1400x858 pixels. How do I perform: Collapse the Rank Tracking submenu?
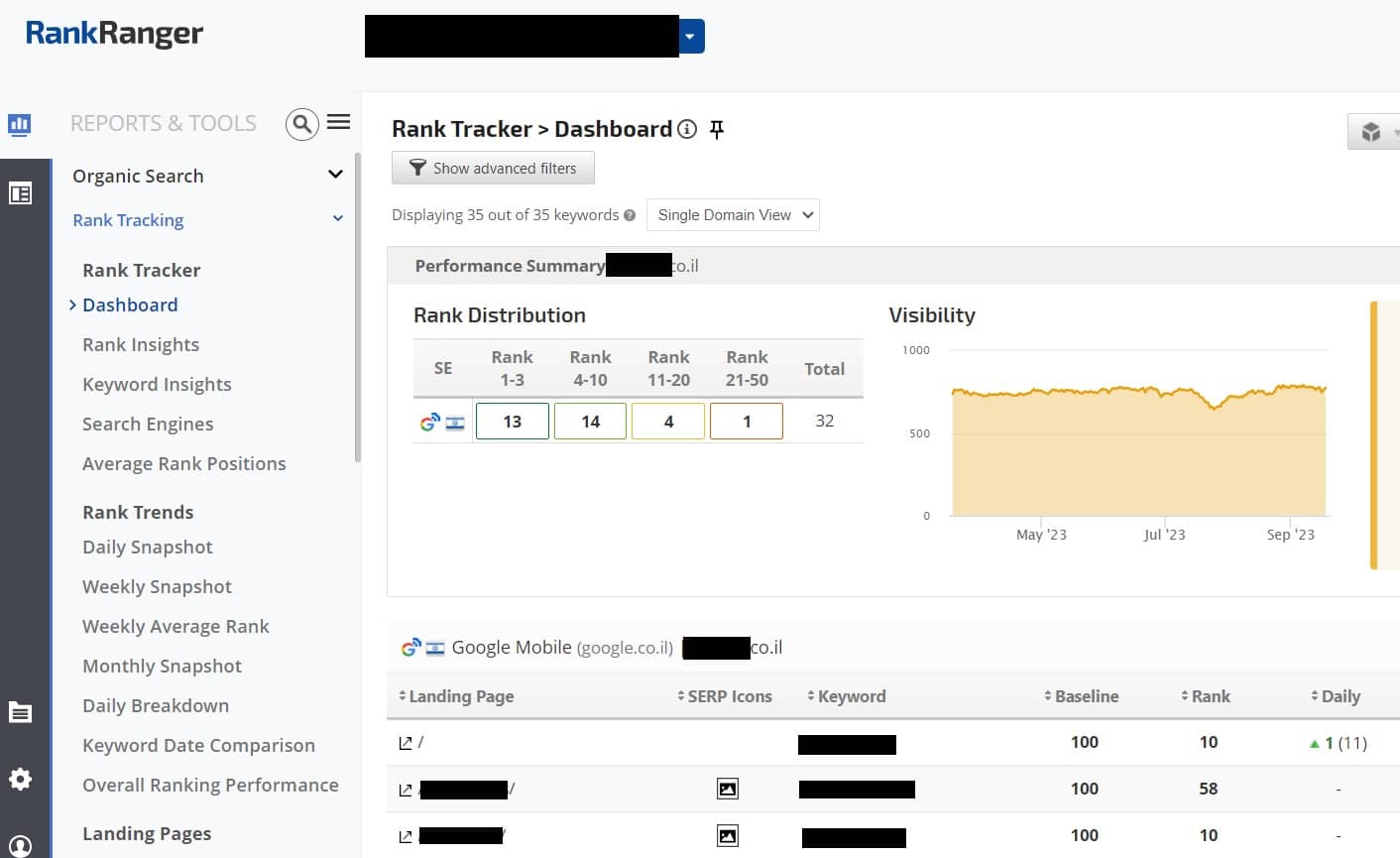[x=337, y=219]
